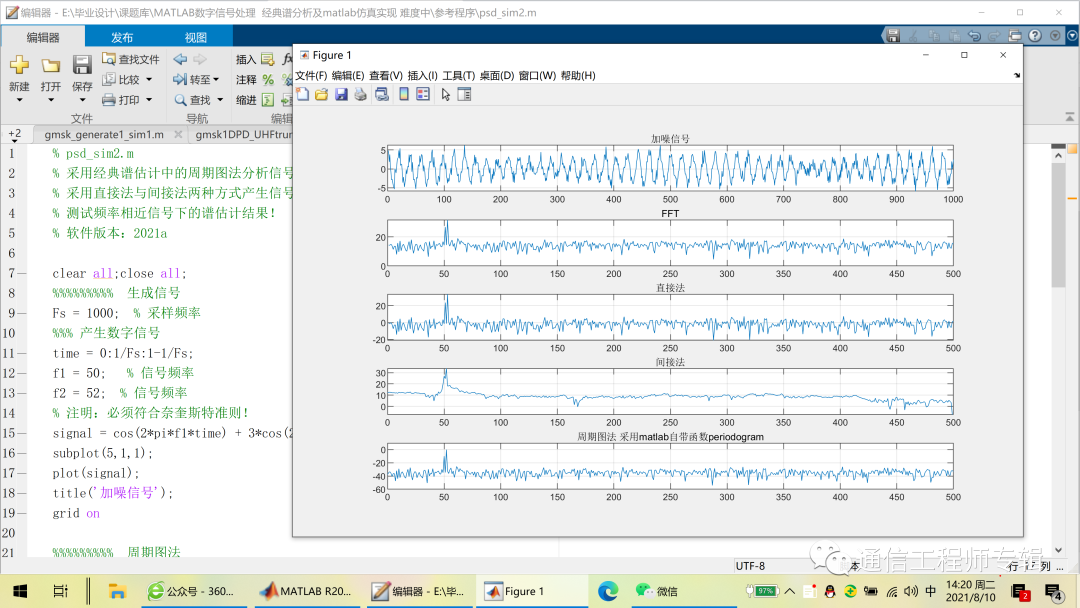This screenshot has width=1080, height=608.
Task: Expand the Open (打开) dropdown arrow
Action: click(x=50, y=101)
